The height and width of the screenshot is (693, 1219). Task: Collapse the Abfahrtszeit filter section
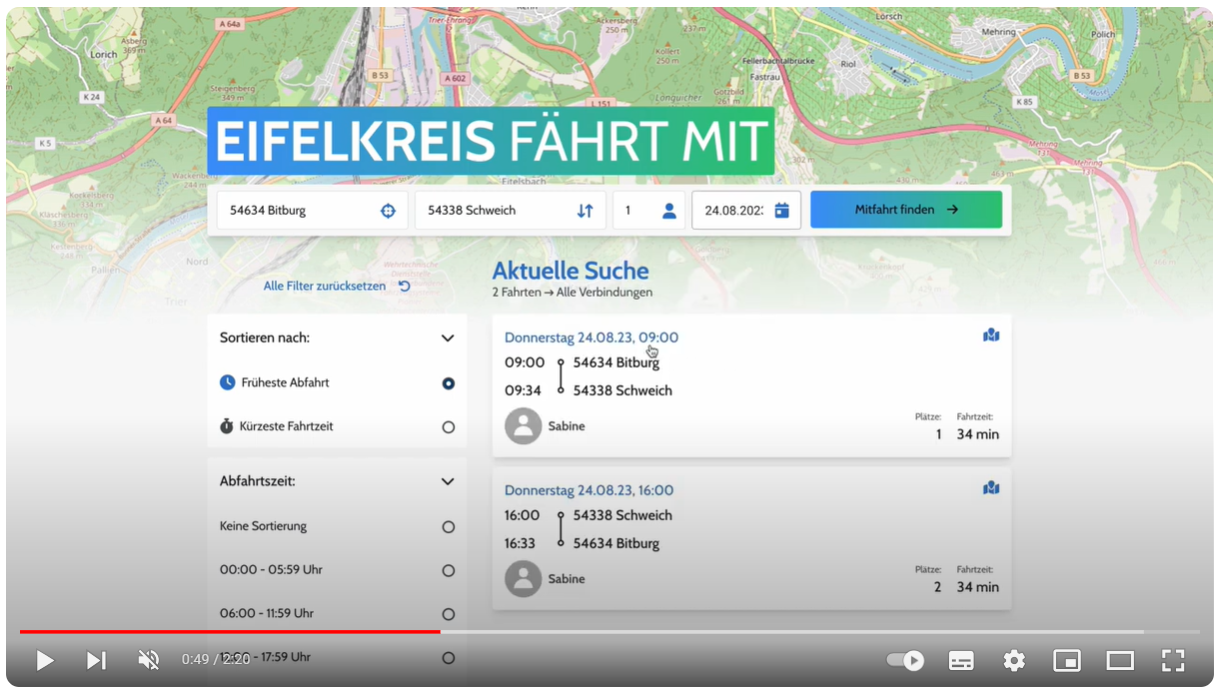(448, 481)
